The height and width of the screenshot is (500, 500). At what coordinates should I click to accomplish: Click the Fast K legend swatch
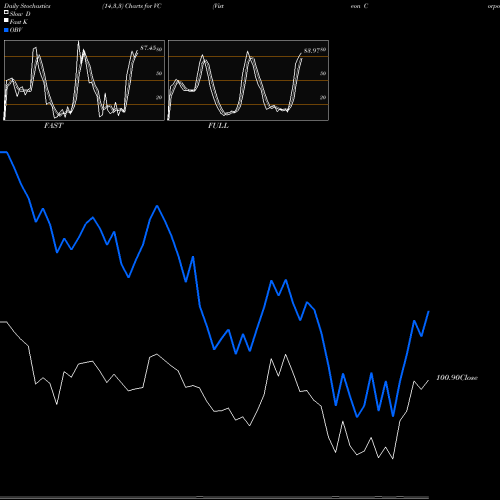coord(6,20)
